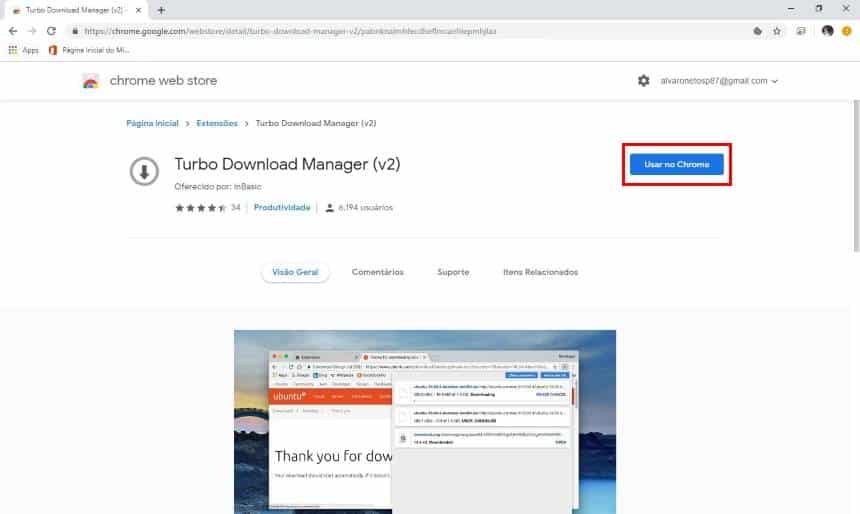The width and height of the screenshot is (860, 514).
Task: Open the 'Suporte' tab
Action: [x=453, y=272]
